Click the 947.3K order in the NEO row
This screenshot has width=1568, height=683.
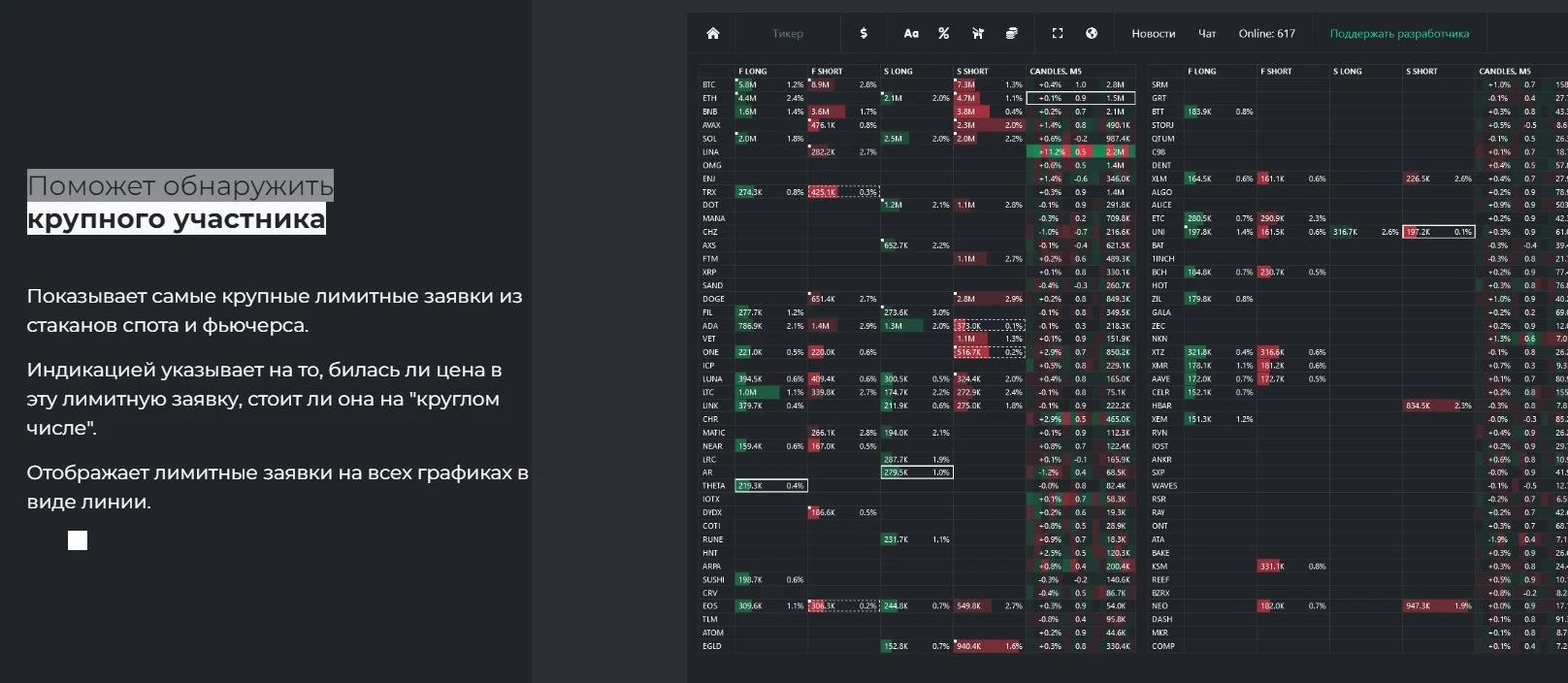click(1439, 606)
